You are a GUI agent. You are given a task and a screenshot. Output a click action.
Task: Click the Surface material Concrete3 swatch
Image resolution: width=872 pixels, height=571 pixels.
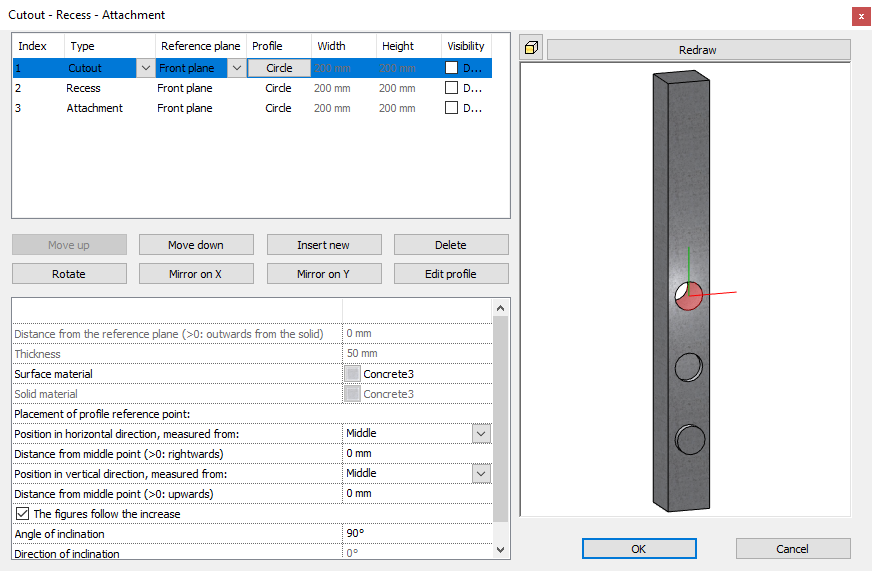(352, 374)
